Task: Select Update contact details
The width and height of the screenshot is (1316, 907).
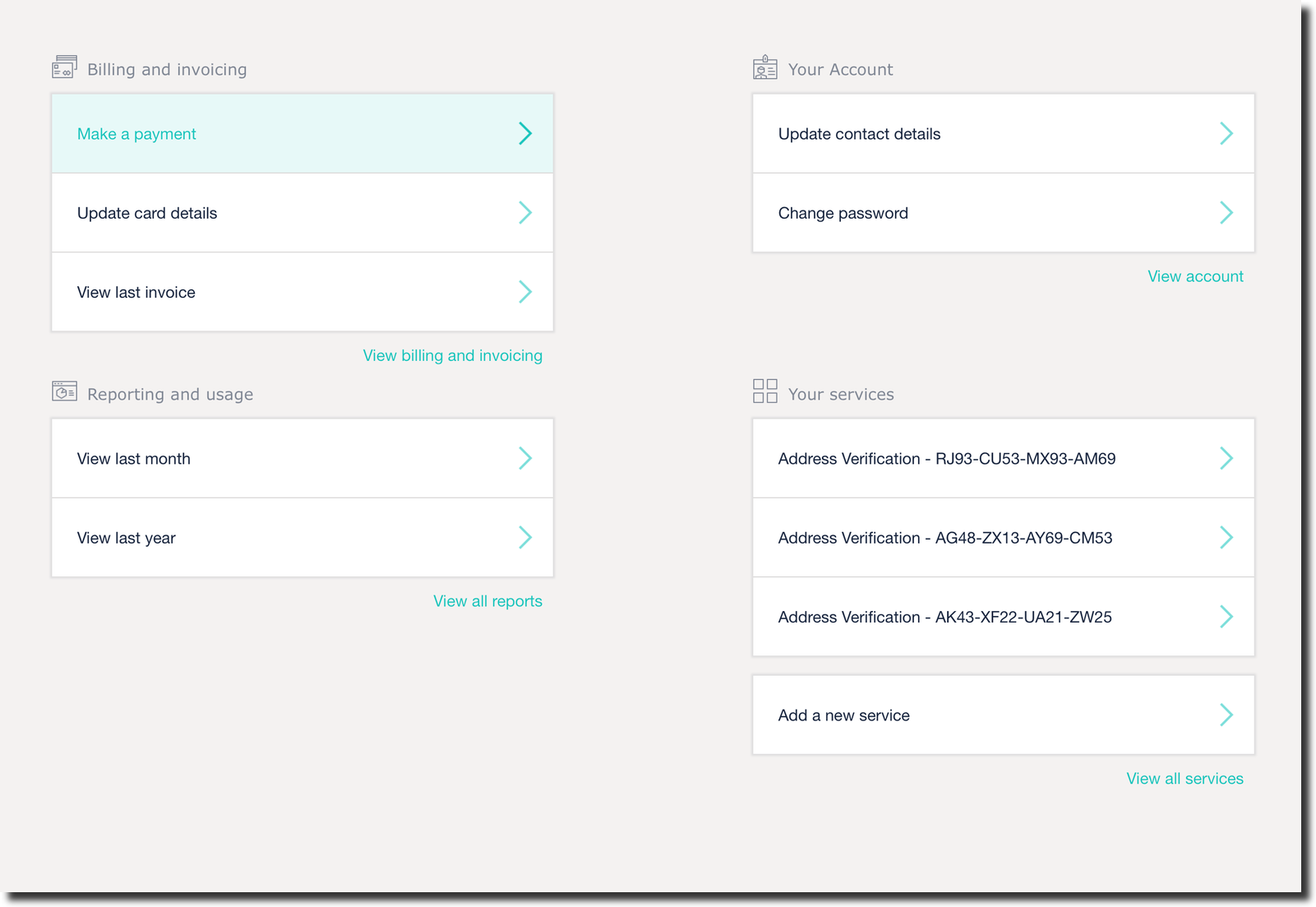Action: coord(859,134)
